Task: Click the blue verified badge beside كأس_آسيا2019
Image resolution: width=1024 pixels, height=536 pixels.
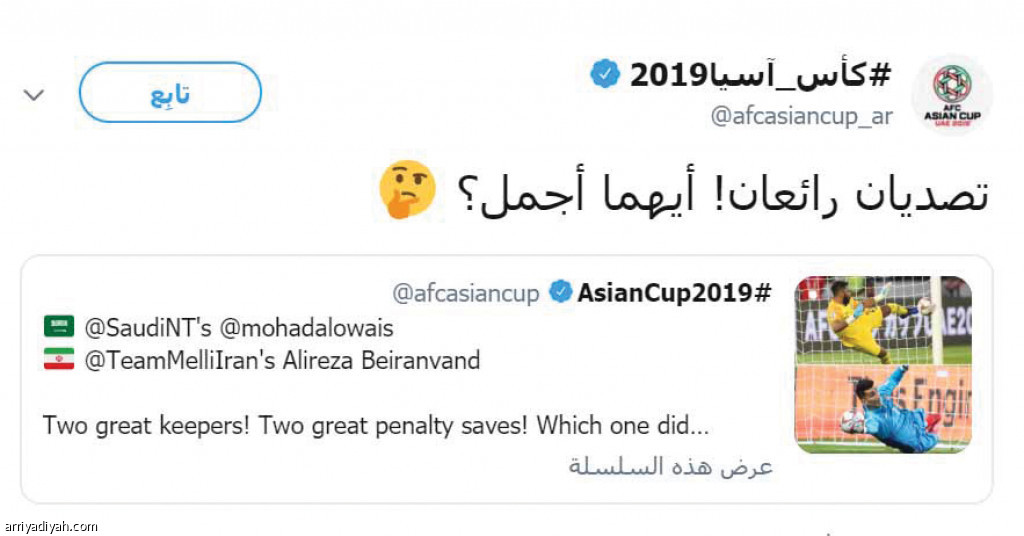Action: (x=605, y=74)
